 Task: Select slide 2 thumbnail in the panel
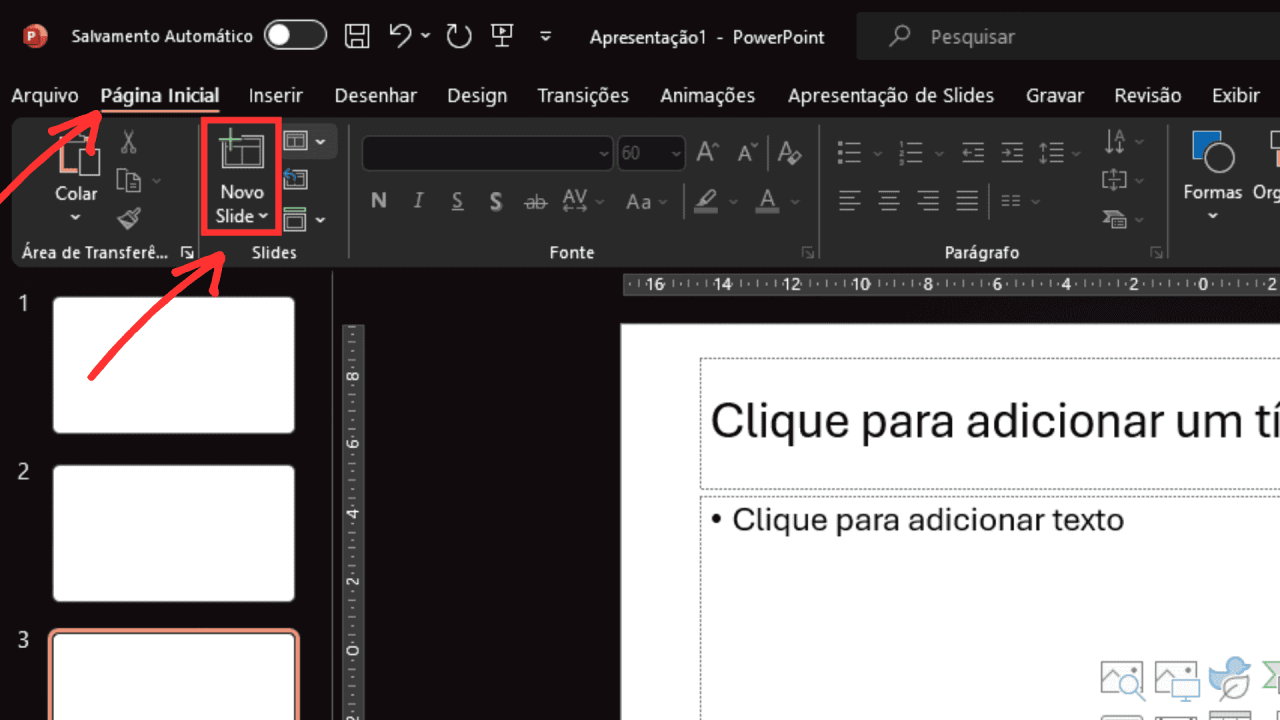coord(173,533)
